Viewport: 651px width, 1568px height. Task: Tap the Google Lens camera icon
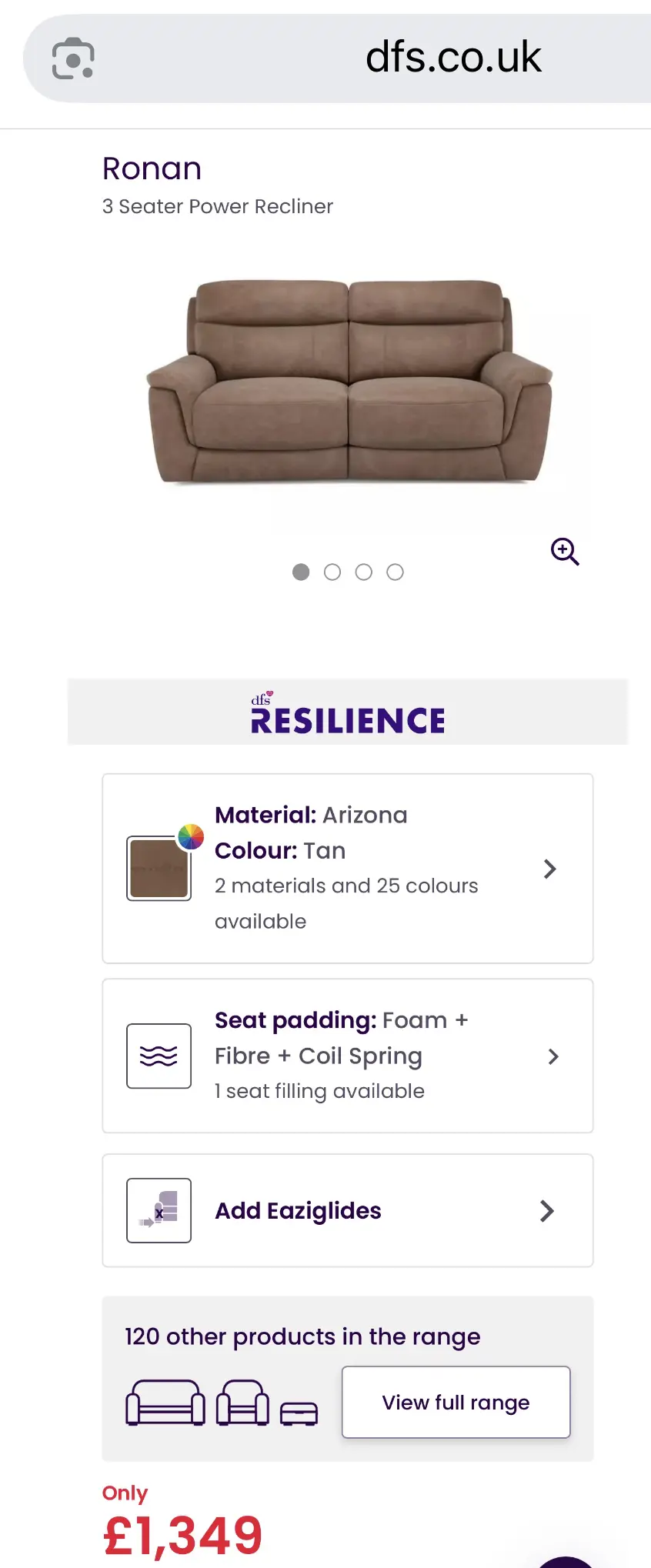pos(73,58)
